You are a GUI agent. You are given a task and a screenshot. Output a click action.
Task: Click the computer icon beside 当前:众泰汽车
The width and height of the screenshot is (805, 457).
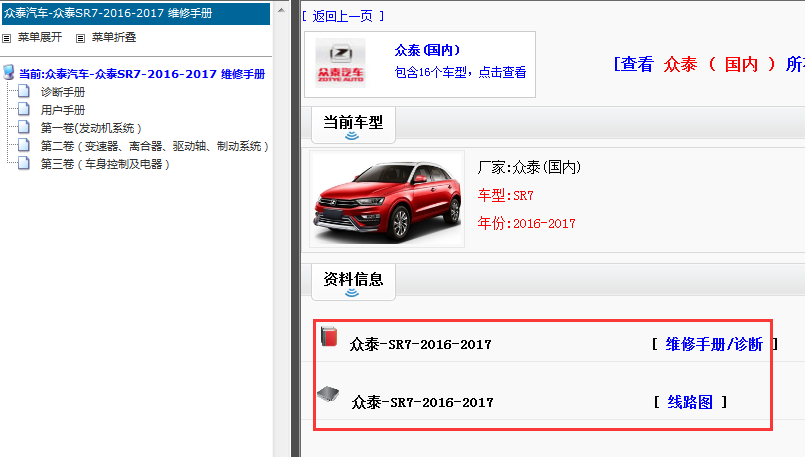(x=9, y=72)
